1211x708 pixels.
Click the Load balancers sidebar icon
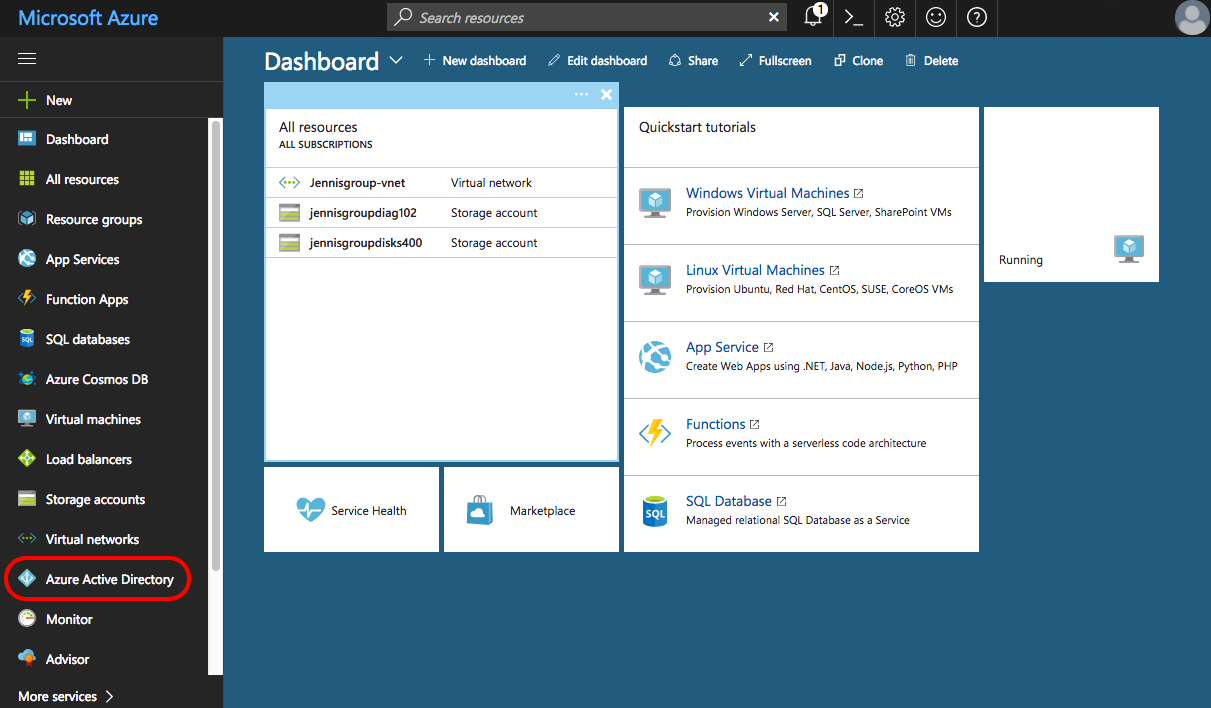click(x=27, y=459)
